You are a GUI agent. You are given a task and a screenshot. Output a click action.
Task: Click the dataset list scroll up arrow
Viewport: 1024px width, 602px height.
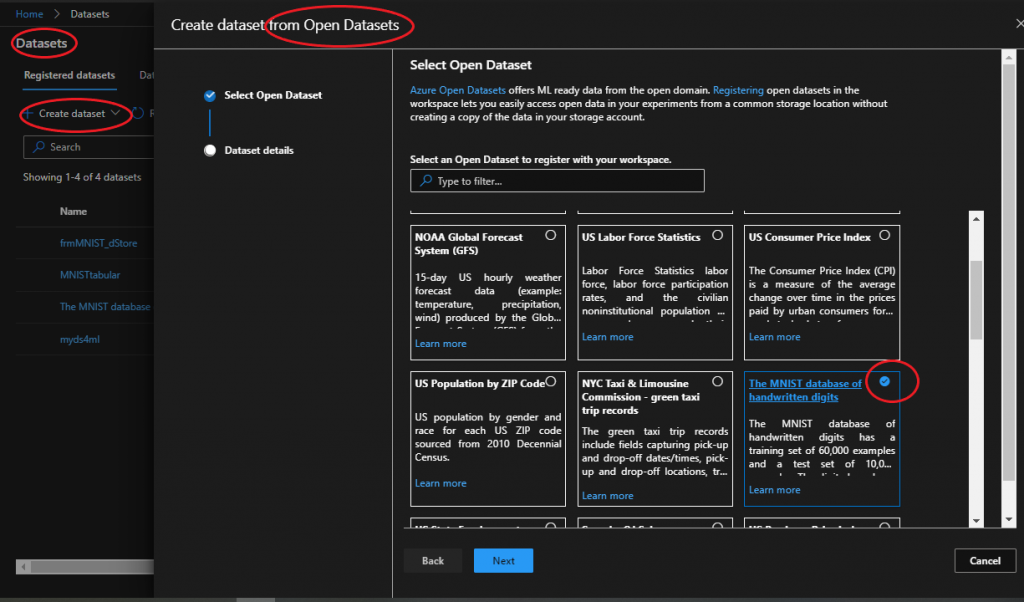point(976,219)
